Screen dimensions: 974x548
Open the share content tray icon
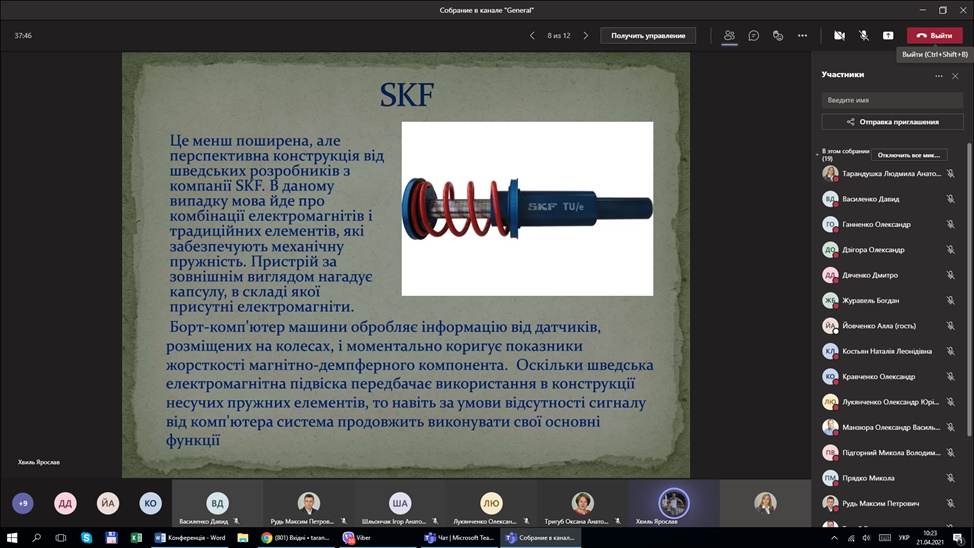pos(888,35)
